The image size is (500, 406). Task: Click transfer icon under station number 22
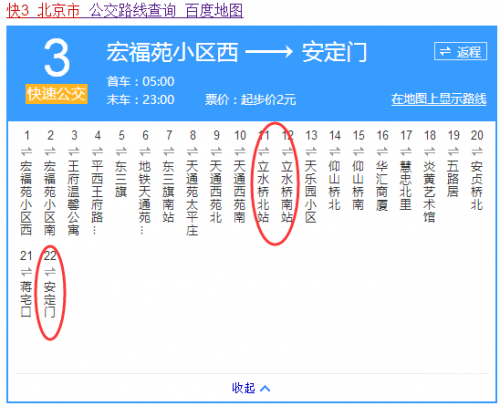[x=50, y=272]
